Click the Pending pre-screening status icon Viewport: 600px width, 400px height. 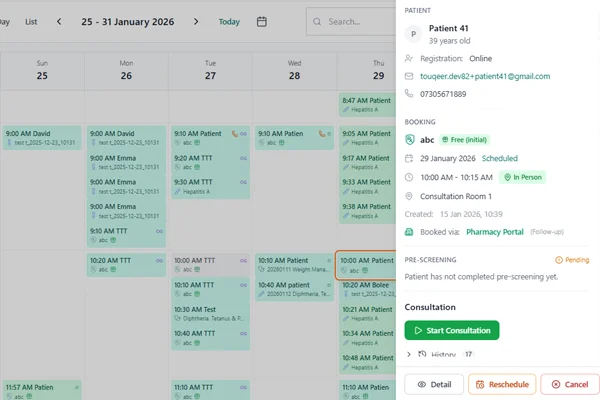559,260
